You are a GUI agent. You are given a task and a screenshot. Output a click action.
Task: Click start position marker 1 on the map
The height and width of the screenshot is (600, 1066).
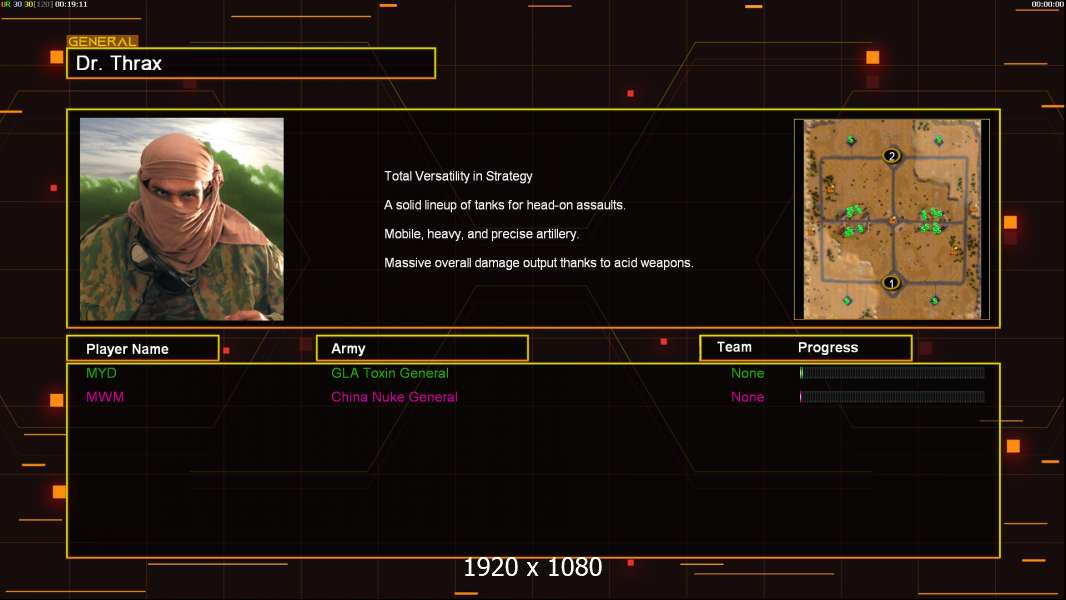(891, 283)
